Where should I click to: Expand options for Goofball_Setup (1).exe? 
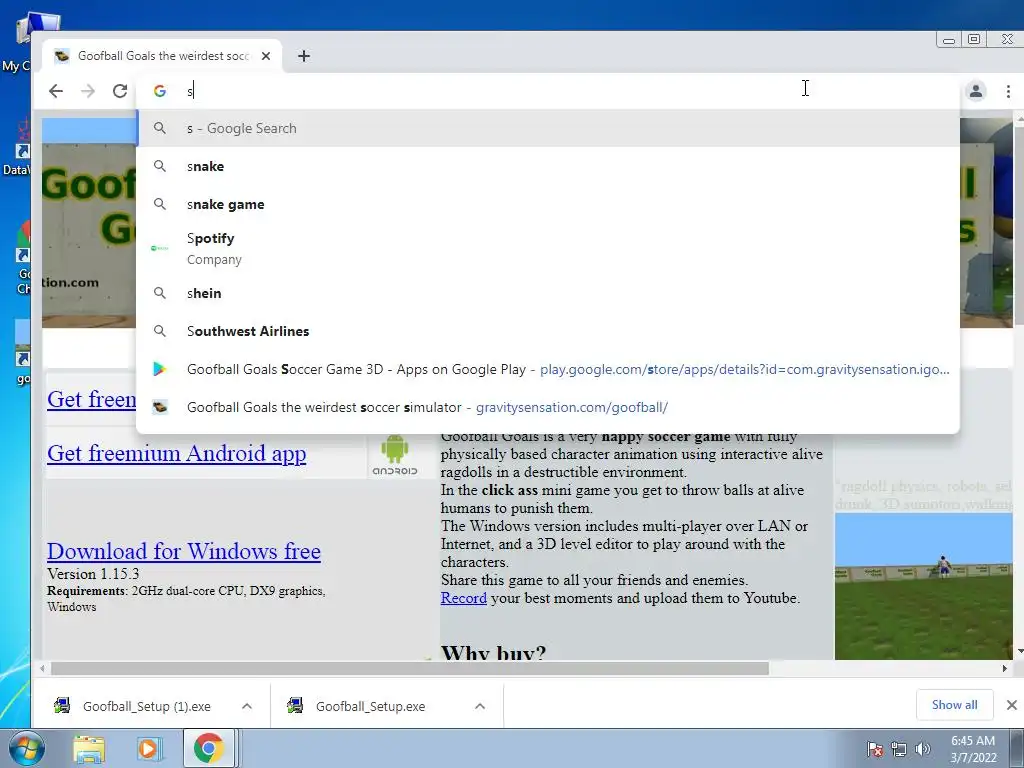(x=247, y=706)
